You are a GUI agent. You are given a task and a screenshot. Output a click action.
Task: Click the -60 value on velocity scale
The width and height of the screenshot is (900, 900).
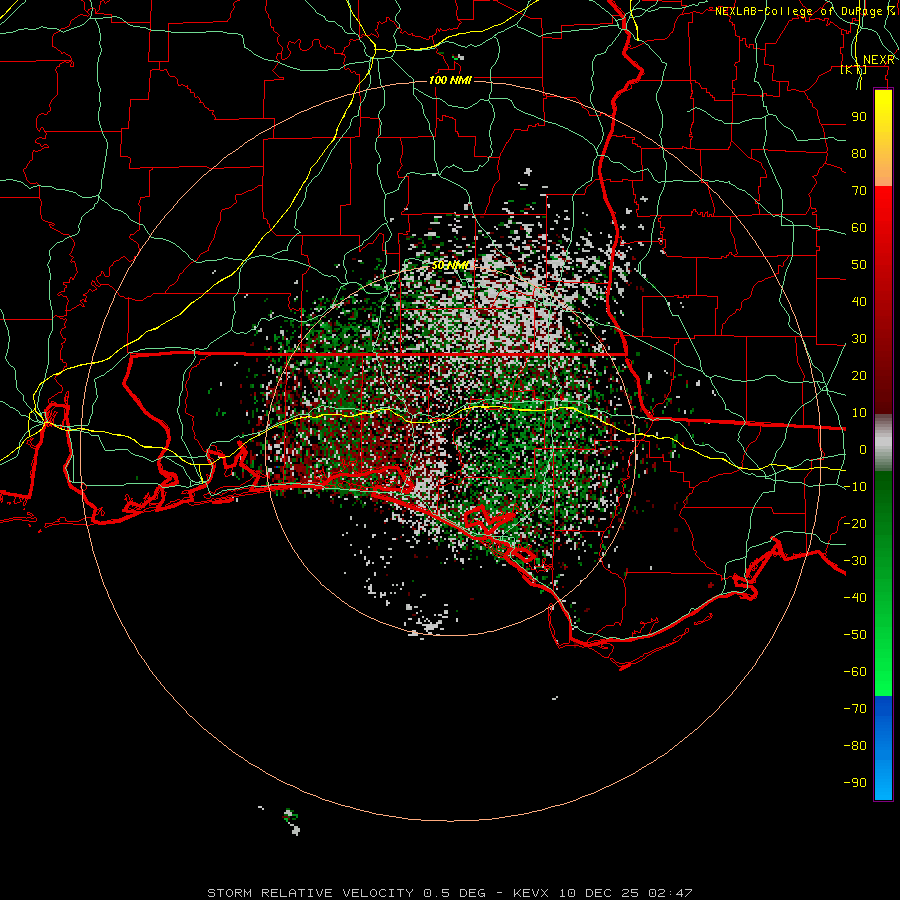pyautogui.click(x=855, y=672)
